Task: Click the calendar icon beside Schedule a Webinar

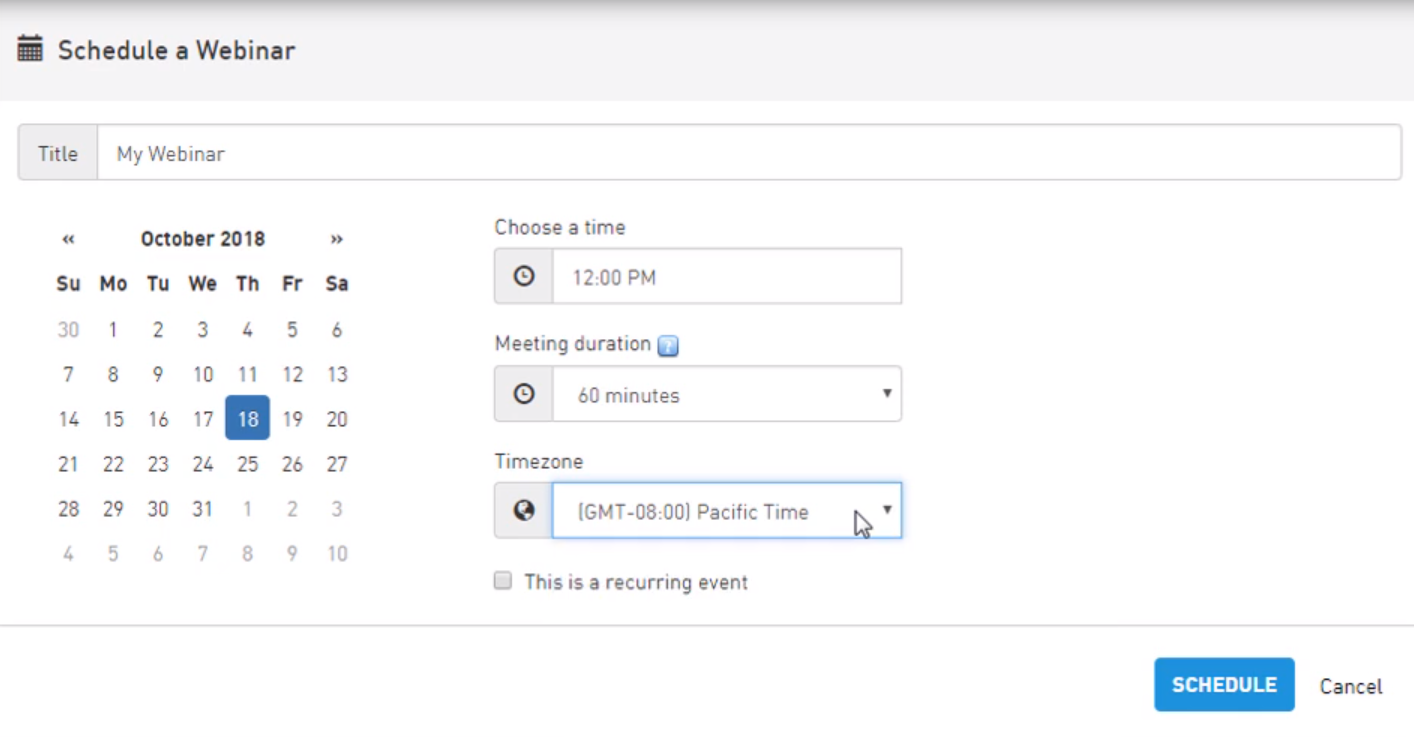Action: click(x=30, y=49)
